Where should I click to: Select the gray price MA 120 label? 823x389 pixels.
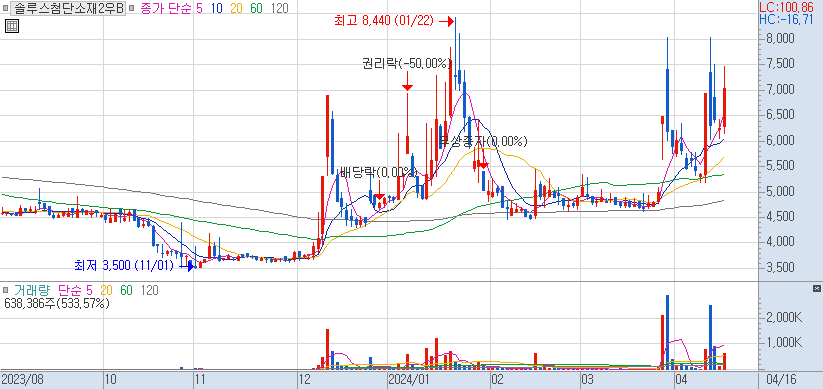pyautogui.click(x=279, y=9)
